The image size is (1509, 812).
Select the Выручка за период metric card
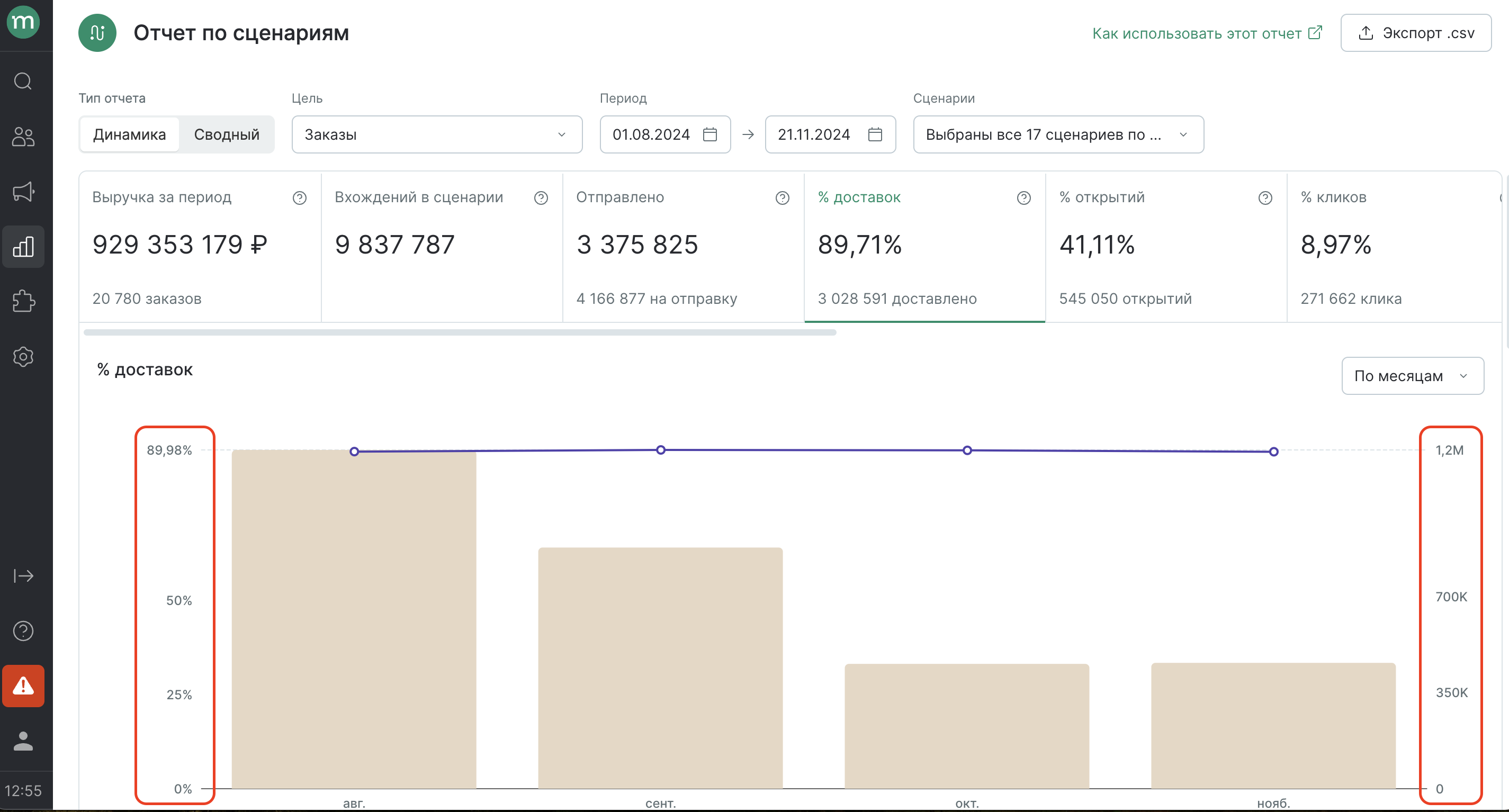coord(200,247)
